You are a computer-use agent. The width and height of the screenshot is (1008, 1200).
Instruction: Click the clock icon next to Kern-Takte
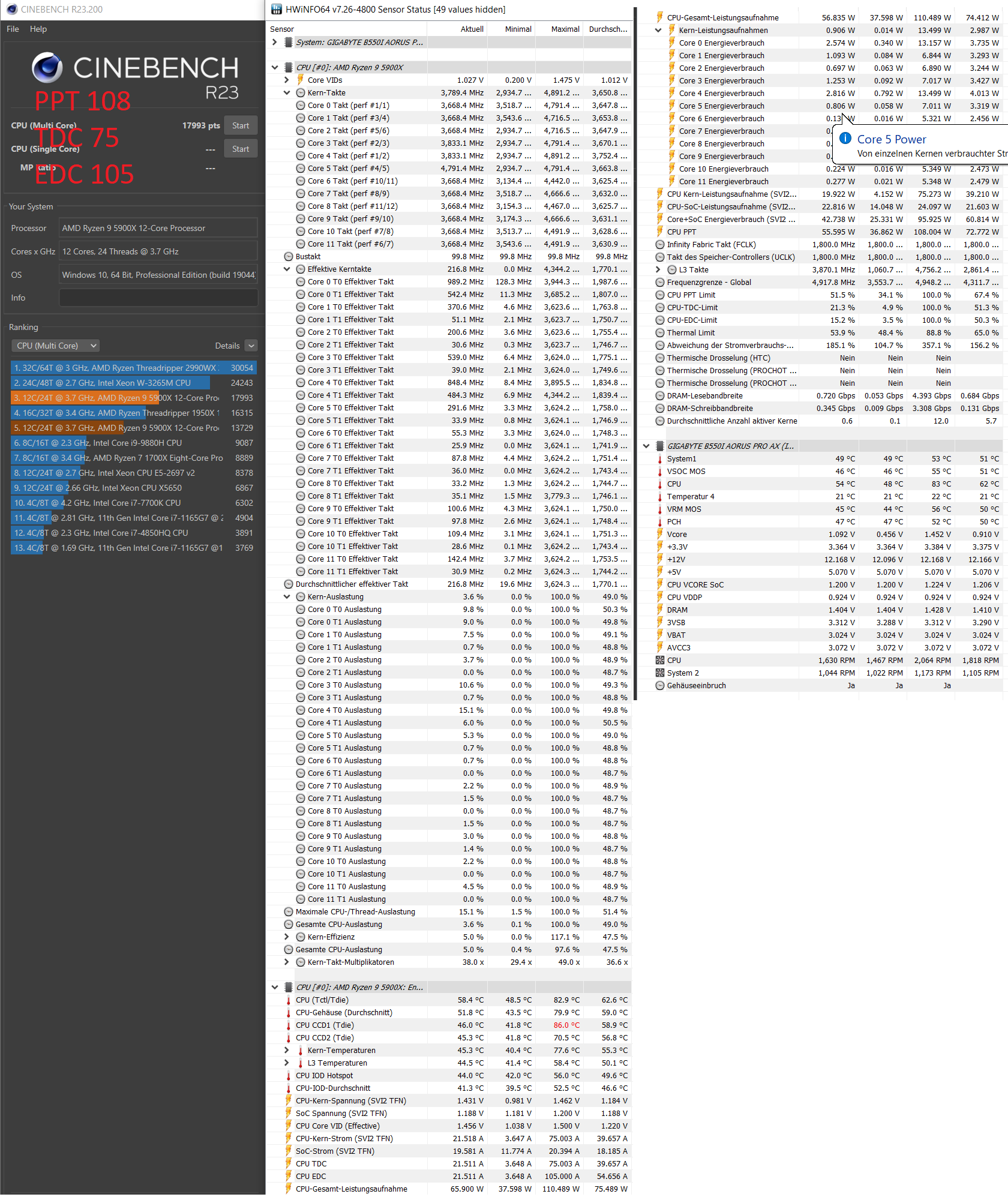pos(301,92)
